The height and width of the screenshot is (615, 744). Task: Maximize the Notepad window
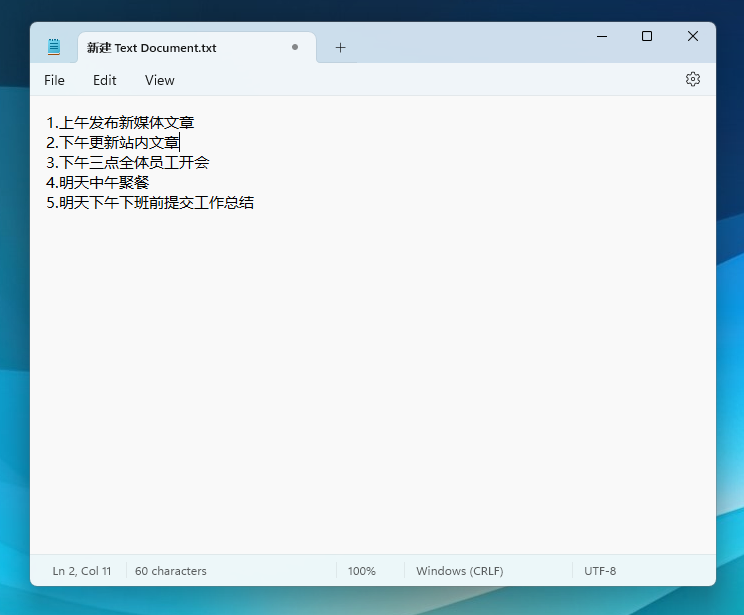click(647, 37)
